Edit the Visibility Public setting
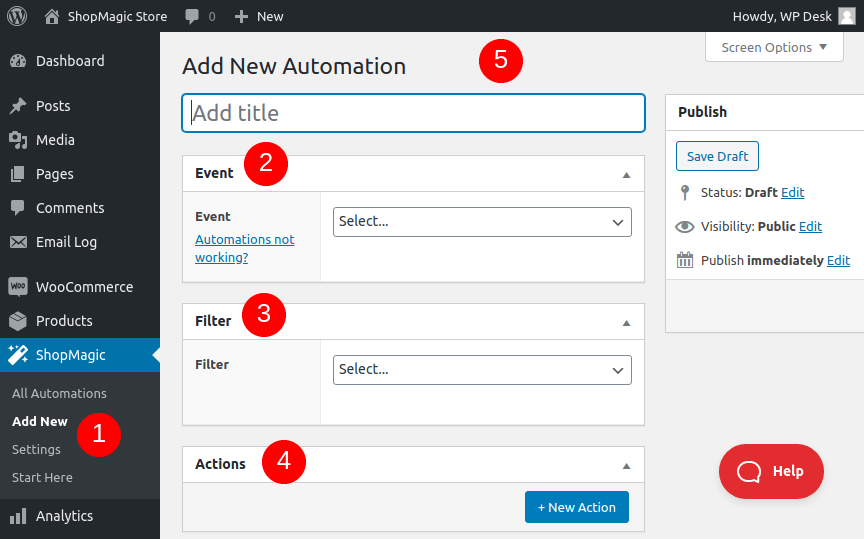The height and width of the screenshot is (539, 864). coord(810,227)
